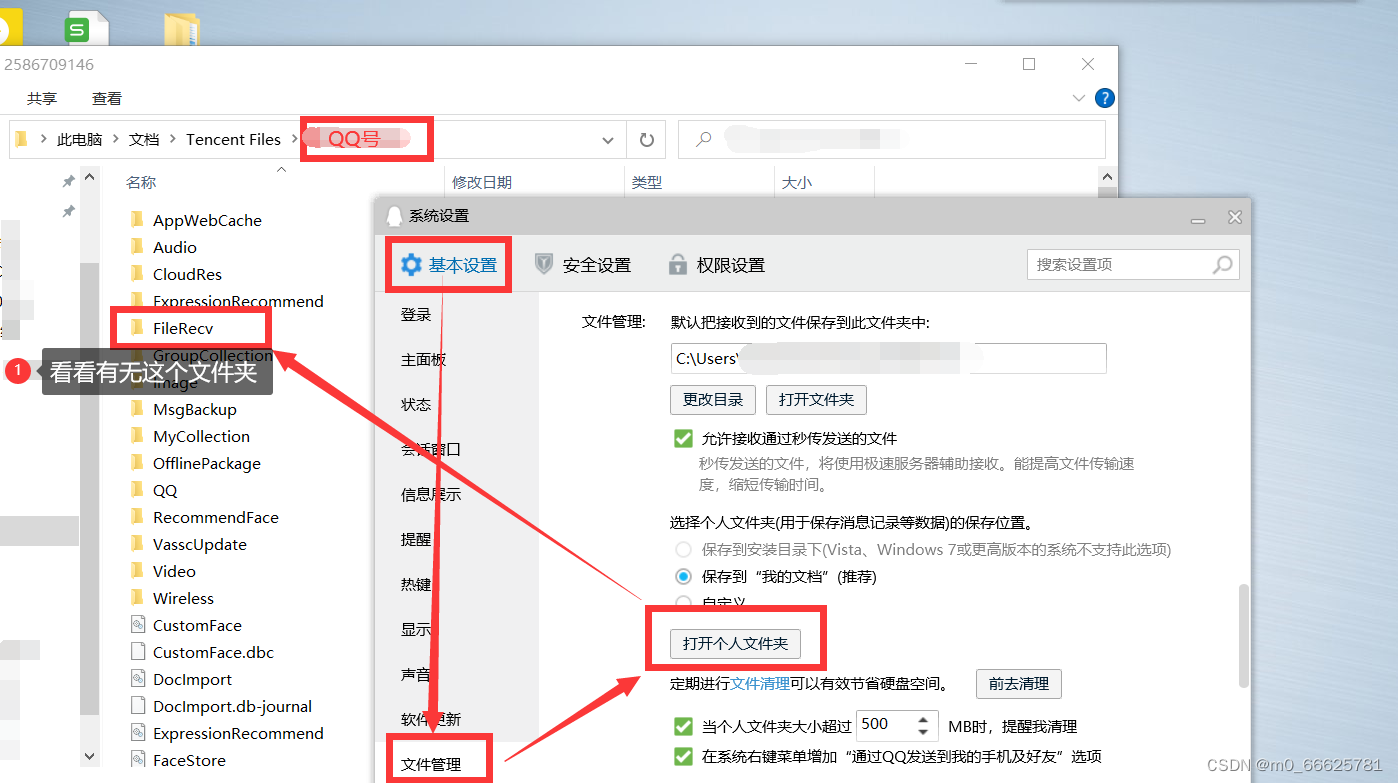Select 信息展示 in settings sidebar
The width and height of the screenshot is (1398, 783).
click(x=431, y=495)
